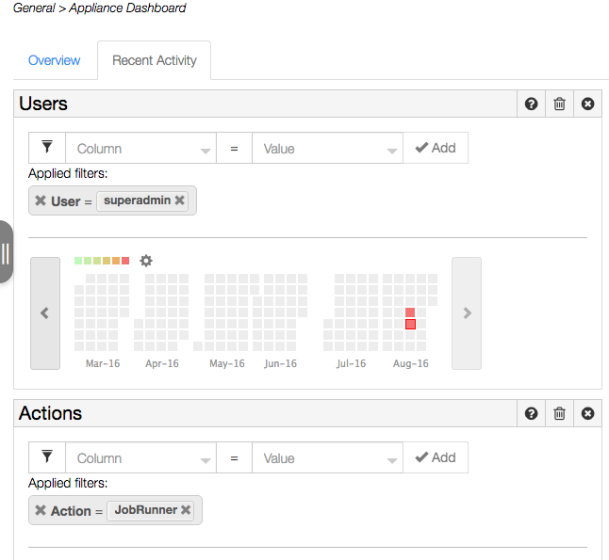Screen dimensions: 609x560
Task: Select the Recent Activity tab
Action: (x=154, y=60)
